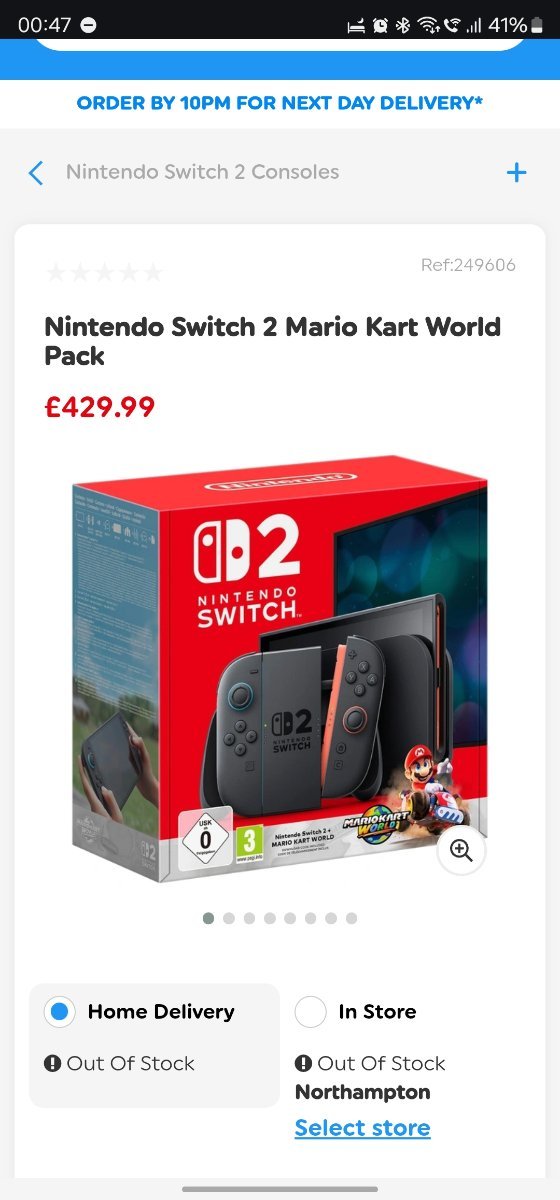Open the Select store link
Image resolution: width=560 pixels, height=1200 pixels.
pyautogui.click(x=362, y=1128)
